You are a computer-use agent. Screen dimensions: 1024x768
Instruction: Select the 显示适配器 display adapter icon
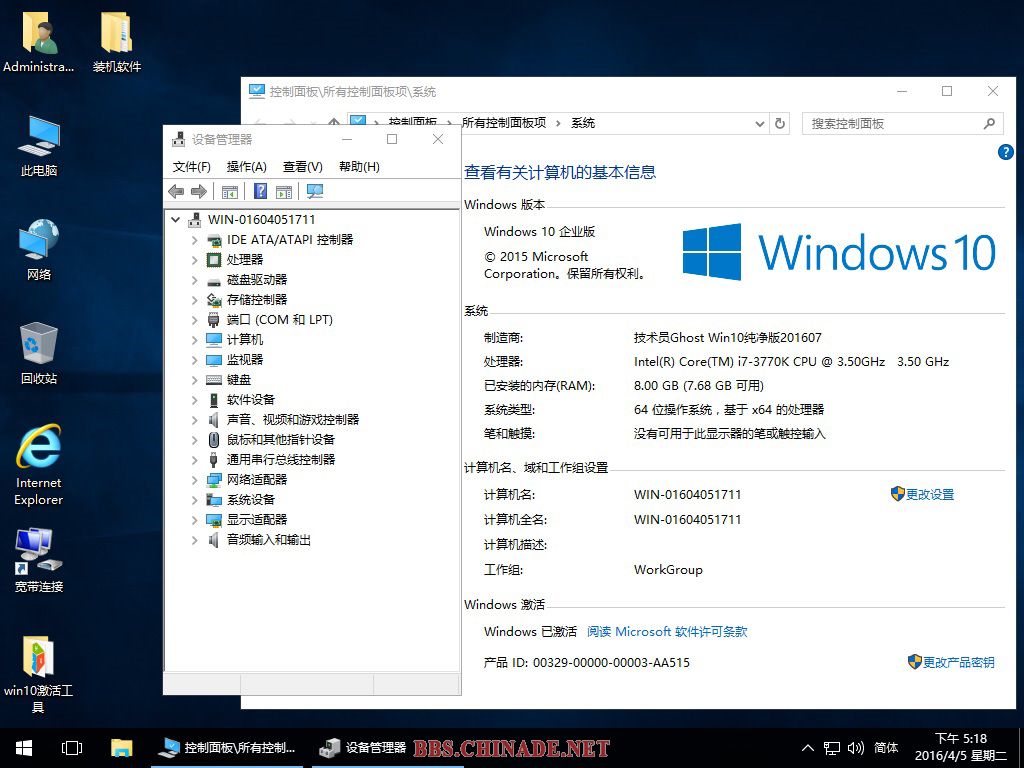(214, 520)
